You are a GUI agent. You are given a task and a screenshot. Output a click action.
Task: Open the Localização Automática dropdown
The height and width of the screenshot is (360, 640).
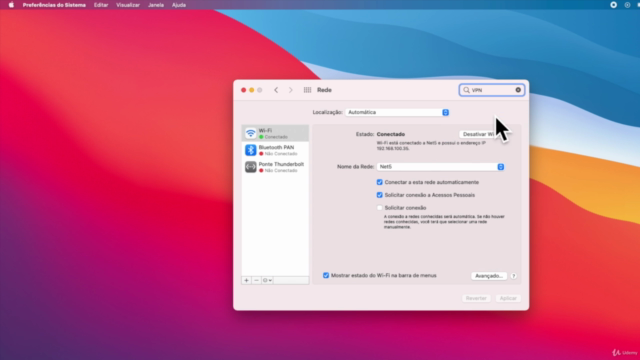pyautogui.click(x=397, y=112)
